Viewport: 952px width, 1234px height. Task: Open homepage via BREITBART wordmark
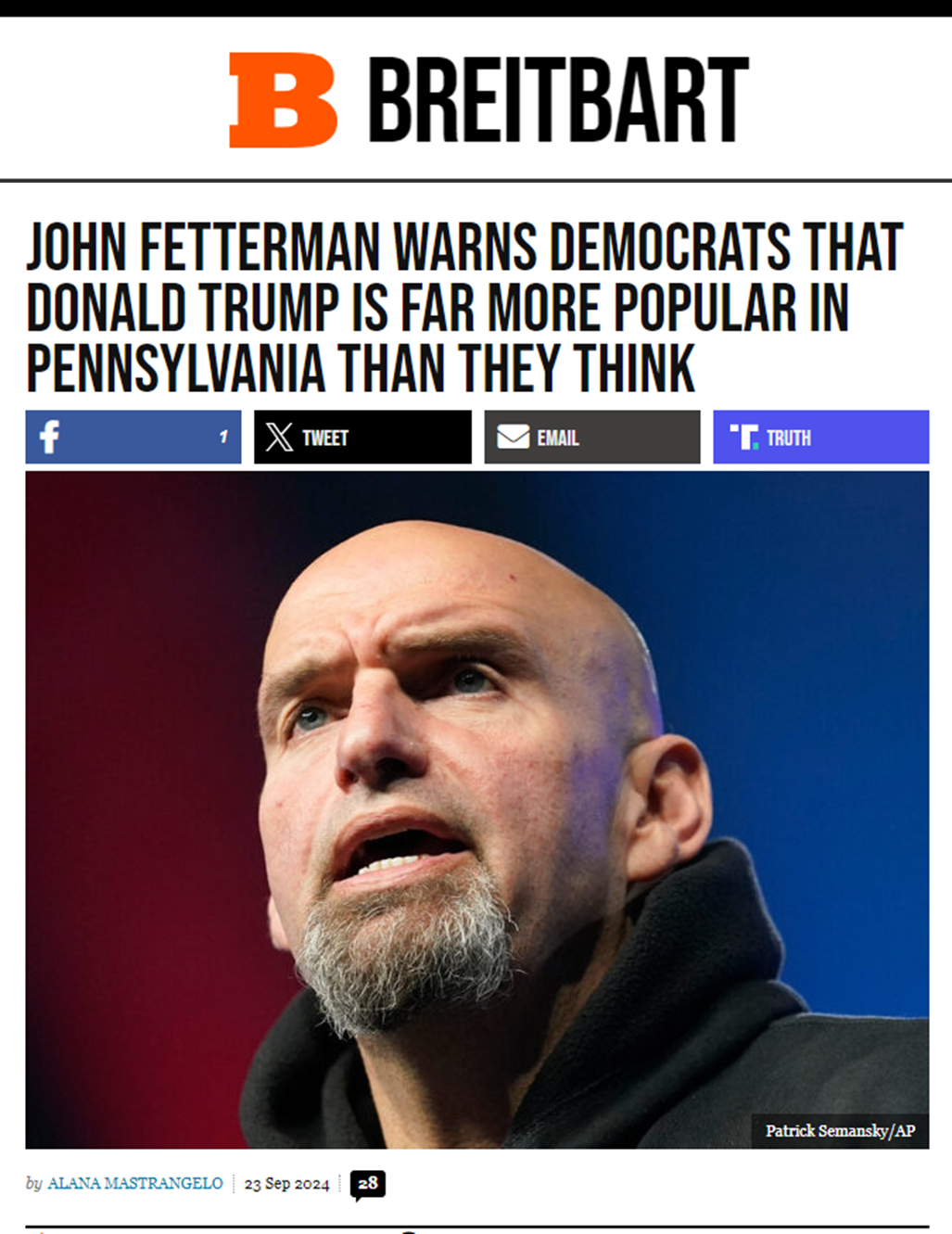tap(558, 100)
